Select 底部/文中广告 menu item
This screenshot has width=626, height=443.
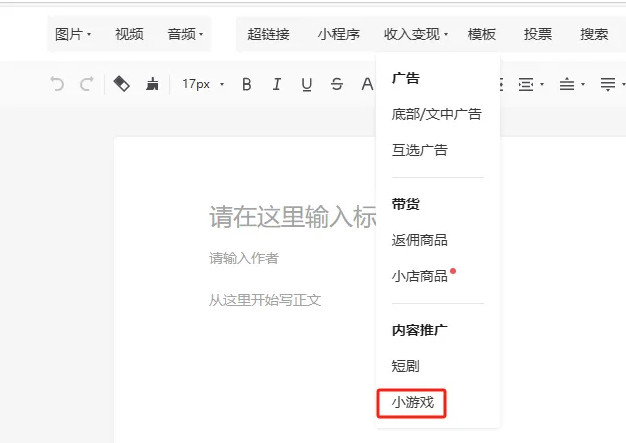click(x=436, y=115)
